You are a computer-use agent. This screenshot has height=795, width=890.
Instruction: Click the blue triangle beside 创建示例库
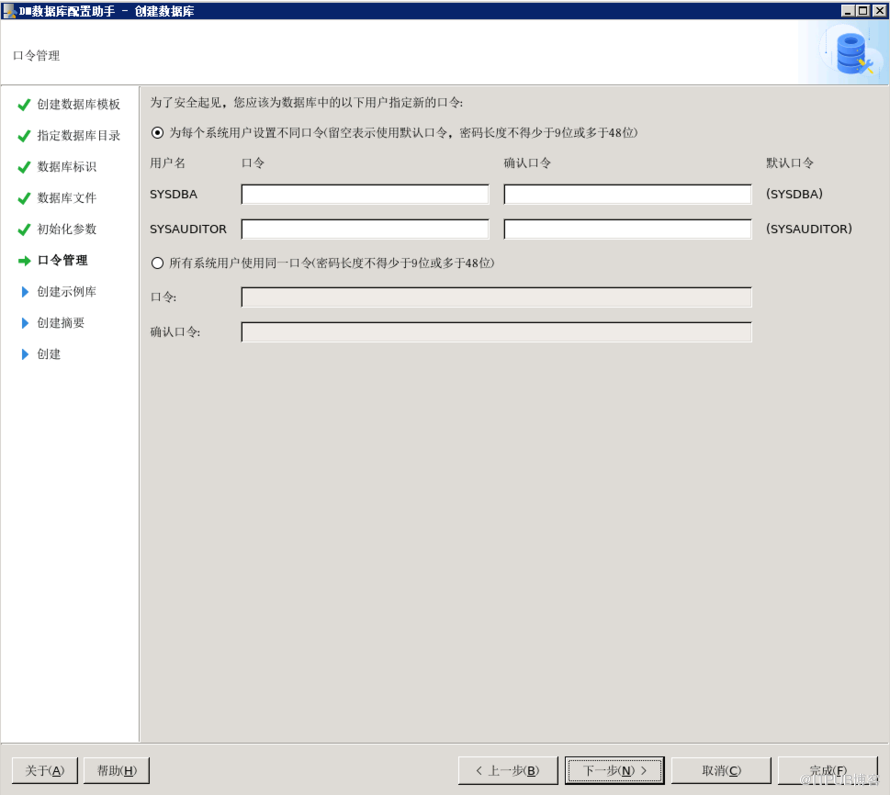[x=24, y=292]
